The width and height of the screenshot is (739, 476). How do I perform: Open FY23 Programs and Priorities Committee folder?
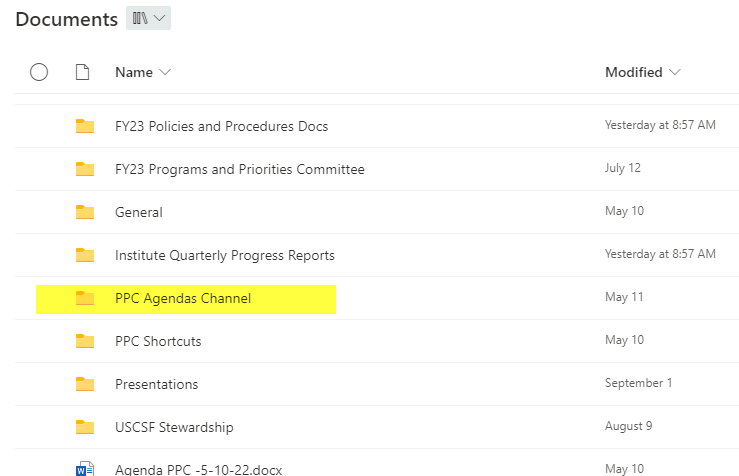[239, 169]
